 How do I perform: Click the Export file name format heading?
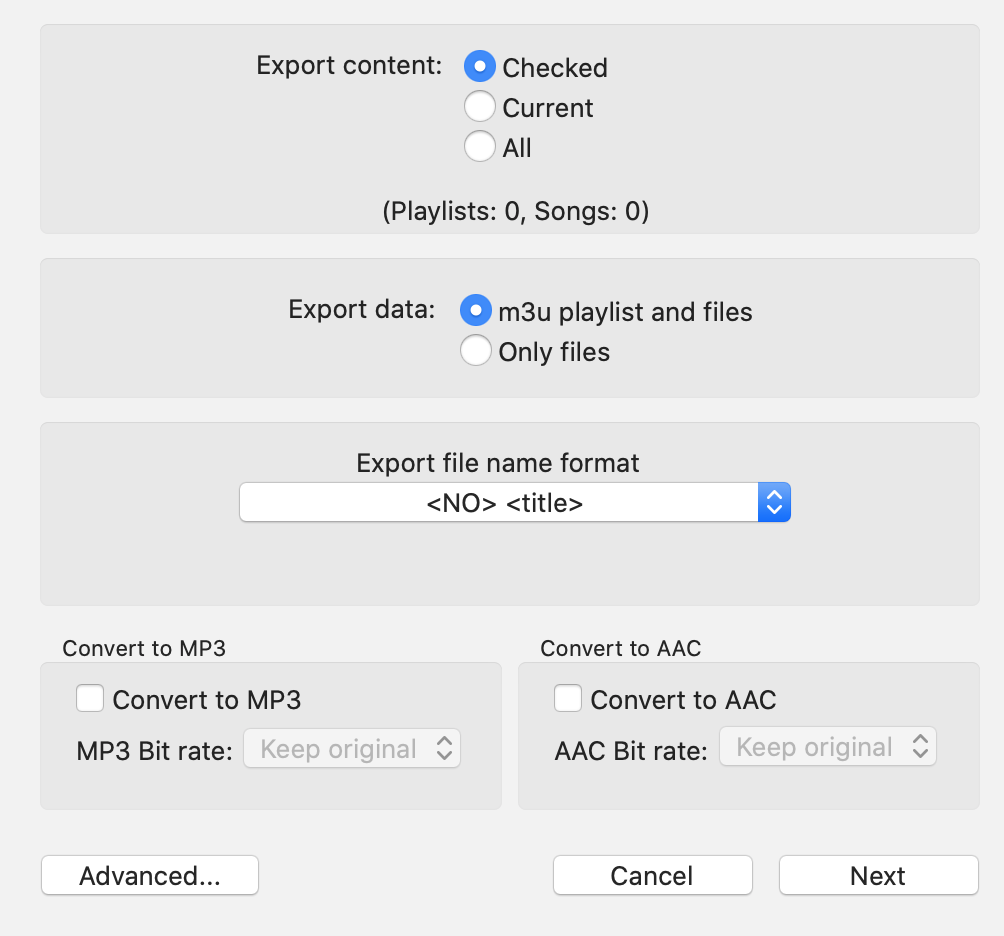[x=498, y=463]
